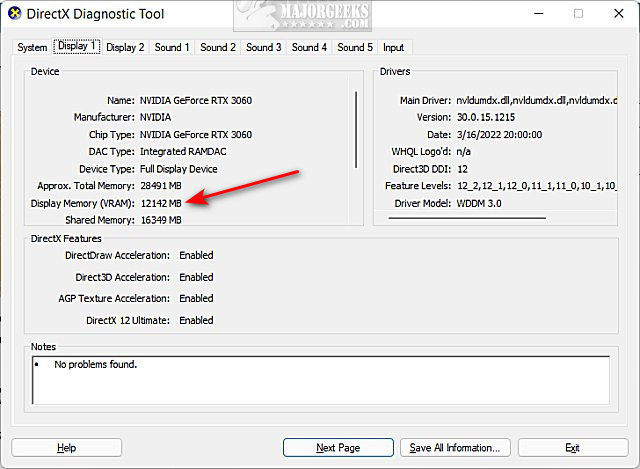Close the DirectX Diagnostic Tool window
The height and width of the screenshot is (469, 640).
pos(619,13)
